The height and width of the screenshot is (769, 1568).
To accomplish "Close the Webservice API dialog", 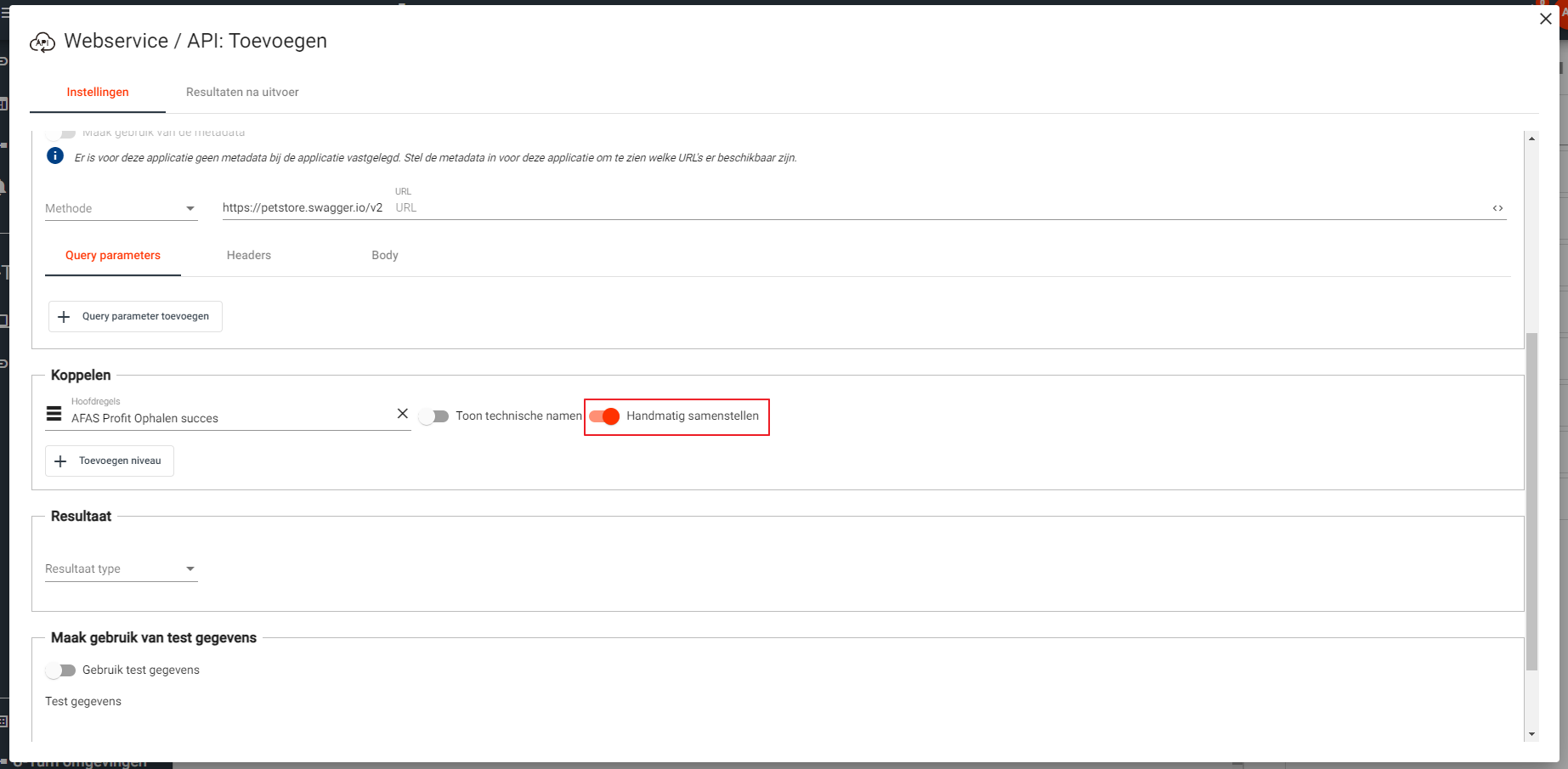I will pos(1545,19).
